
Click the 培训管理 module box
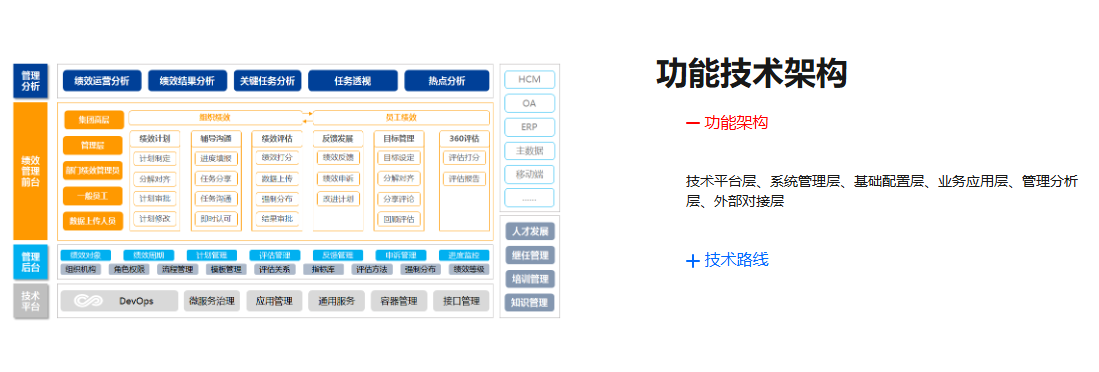coord(530,279)
